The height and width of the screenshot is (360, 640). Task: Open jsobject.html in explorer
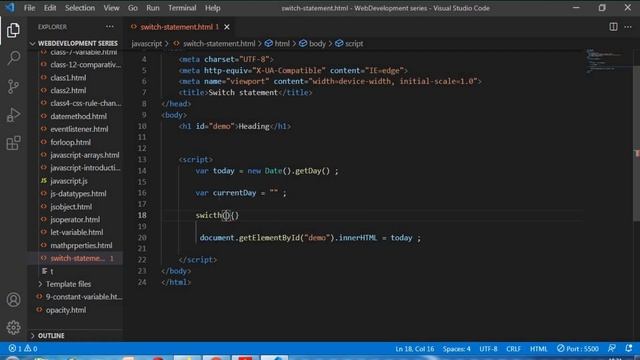coord(76,207)
